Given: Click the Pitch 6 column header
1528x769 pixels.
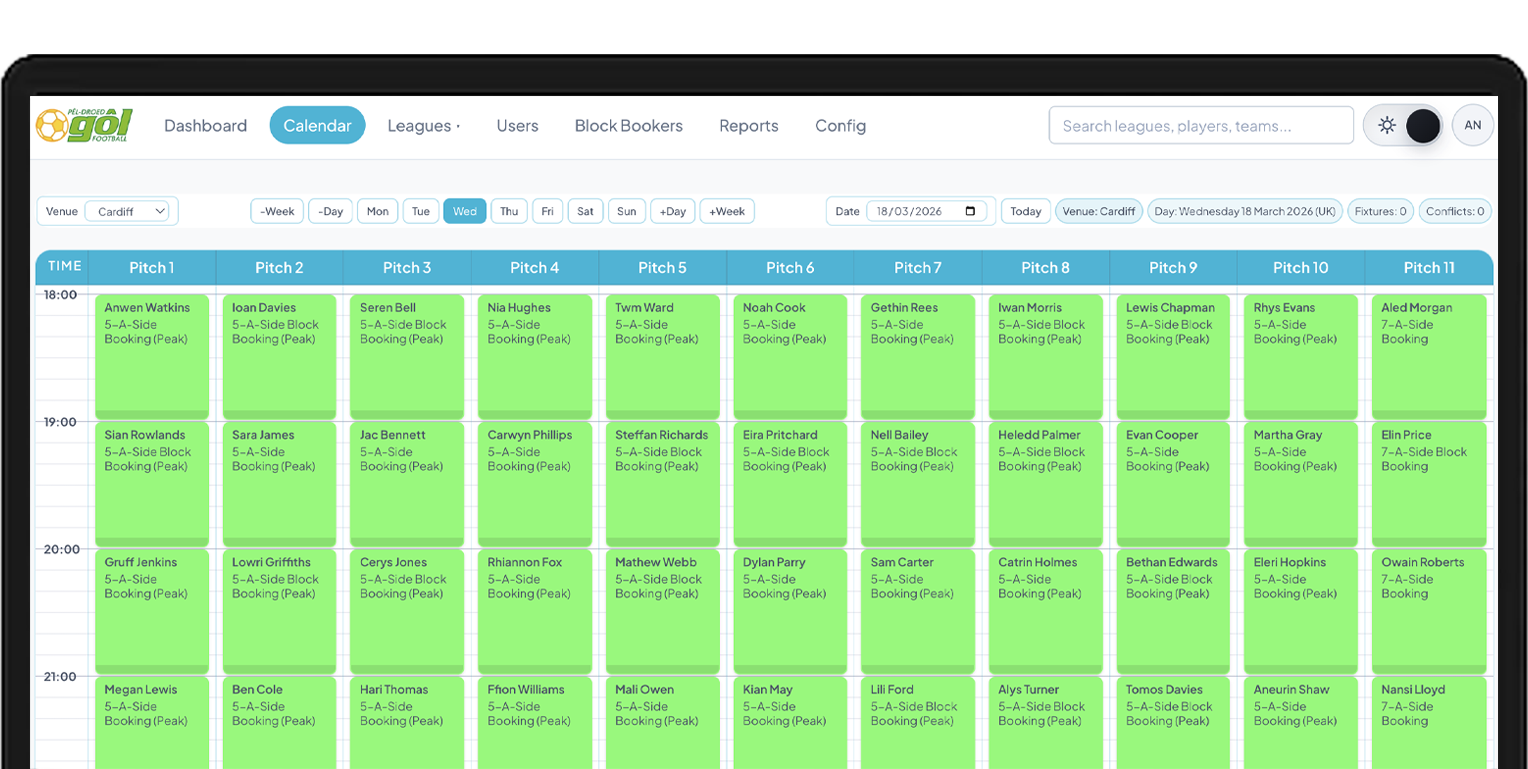Looking at the screenshot, I should 790,267.
